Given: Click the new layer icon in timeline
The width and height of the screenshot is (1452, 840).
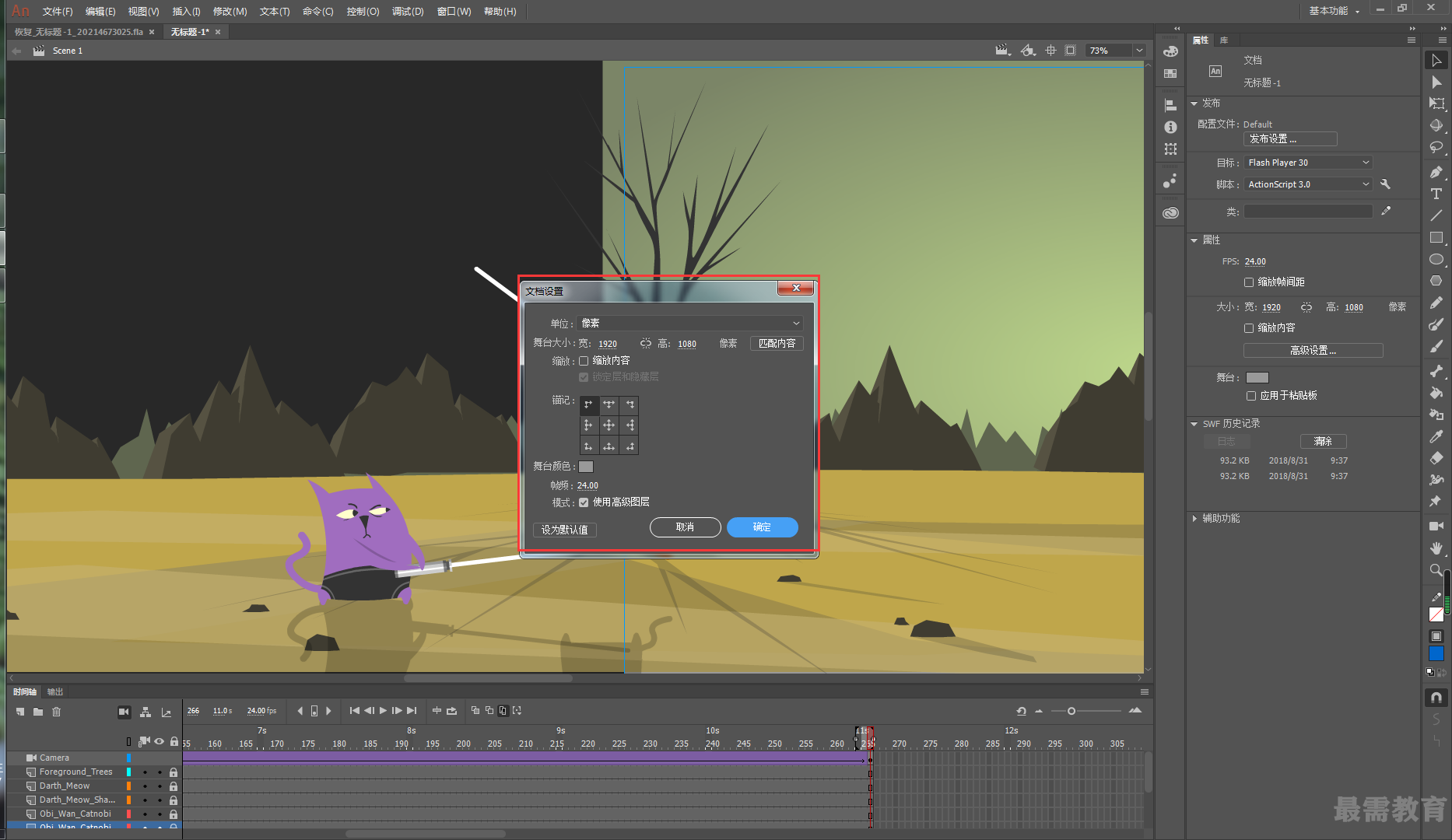Looking at the screenshot, I should (x=21, y=712).
